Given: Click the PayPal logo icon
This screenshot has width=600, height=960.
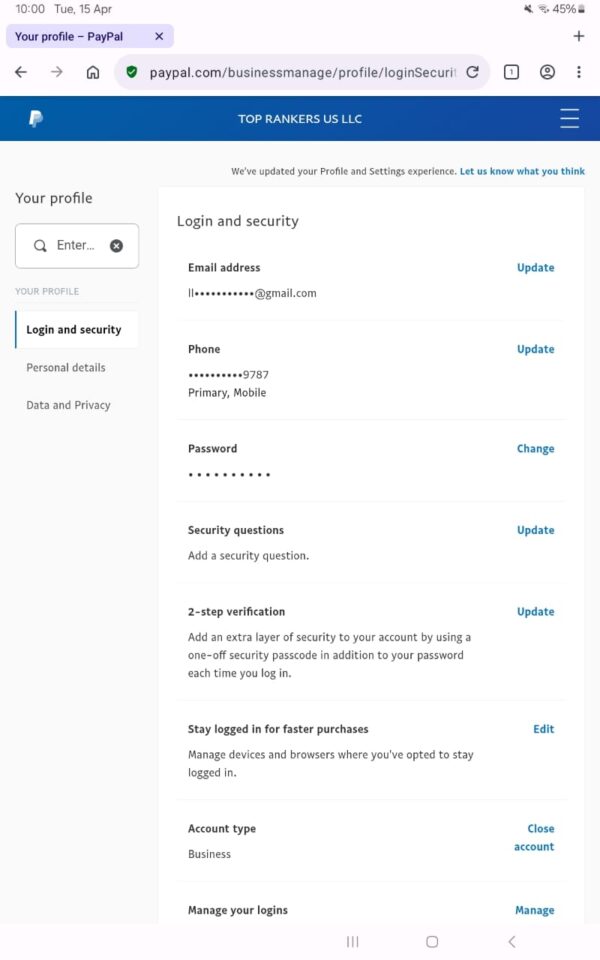Looking at the screenshot, I should point(36,119).
